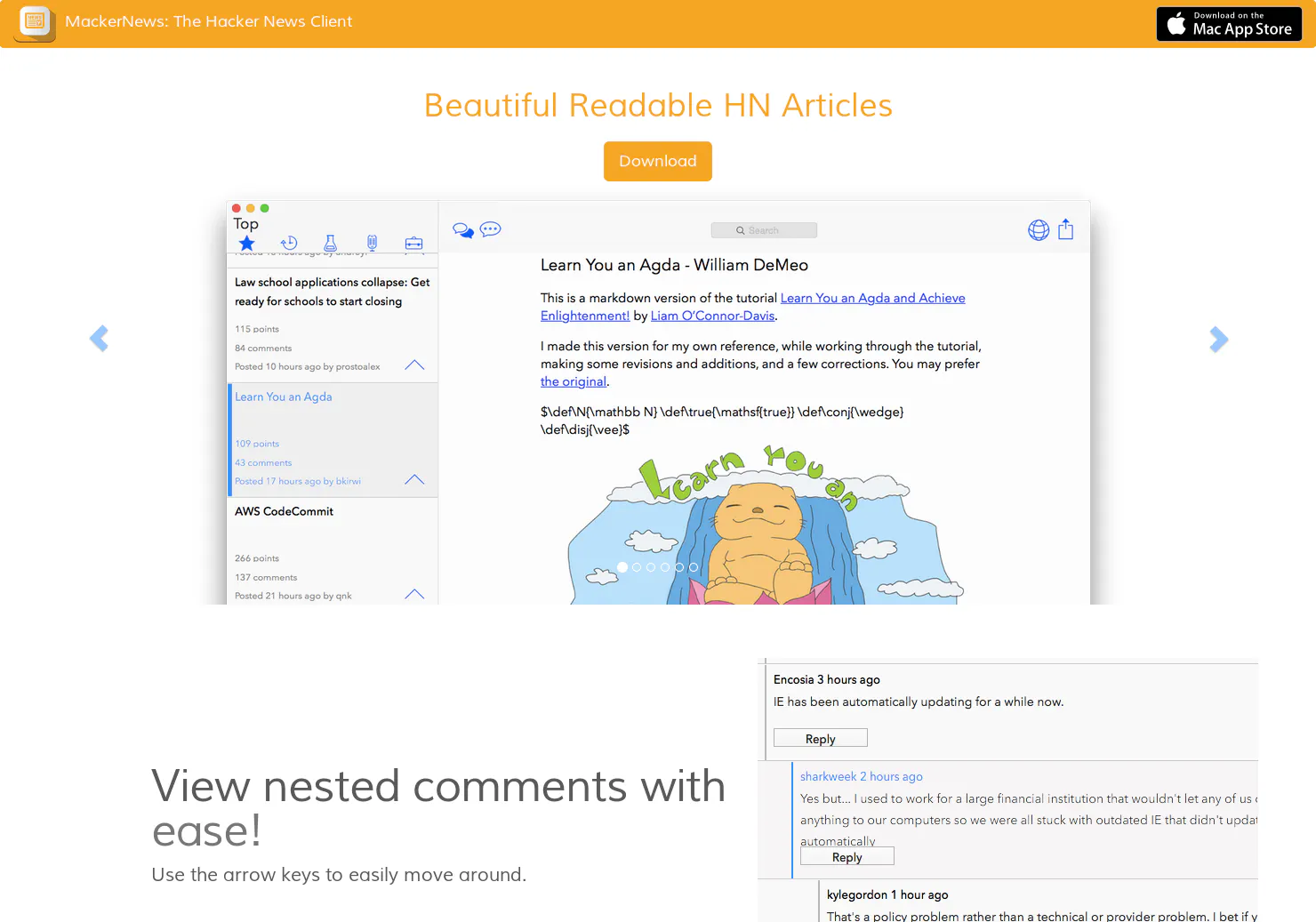Switch to the fourth carousel indicator dot

pos(665,567)
